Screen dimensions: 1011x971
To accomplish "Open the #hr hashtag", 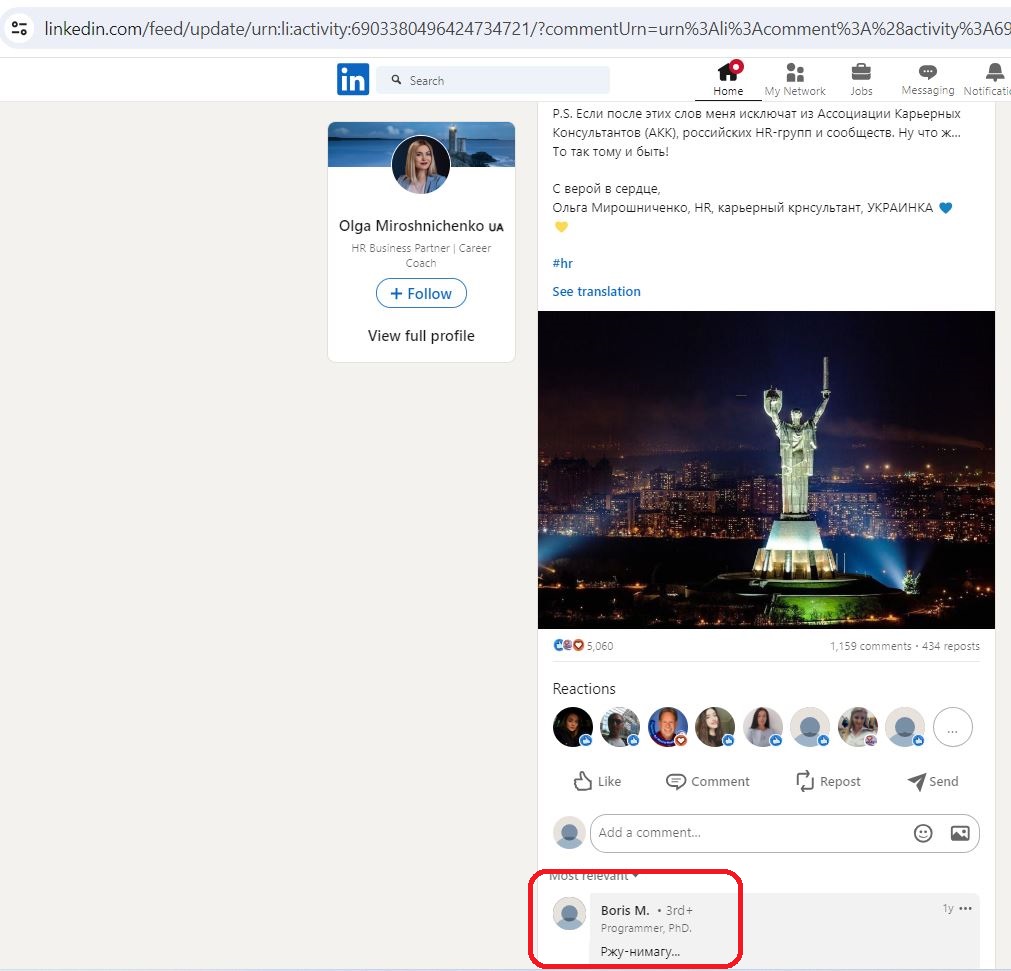I will click(x=562, y=263).
